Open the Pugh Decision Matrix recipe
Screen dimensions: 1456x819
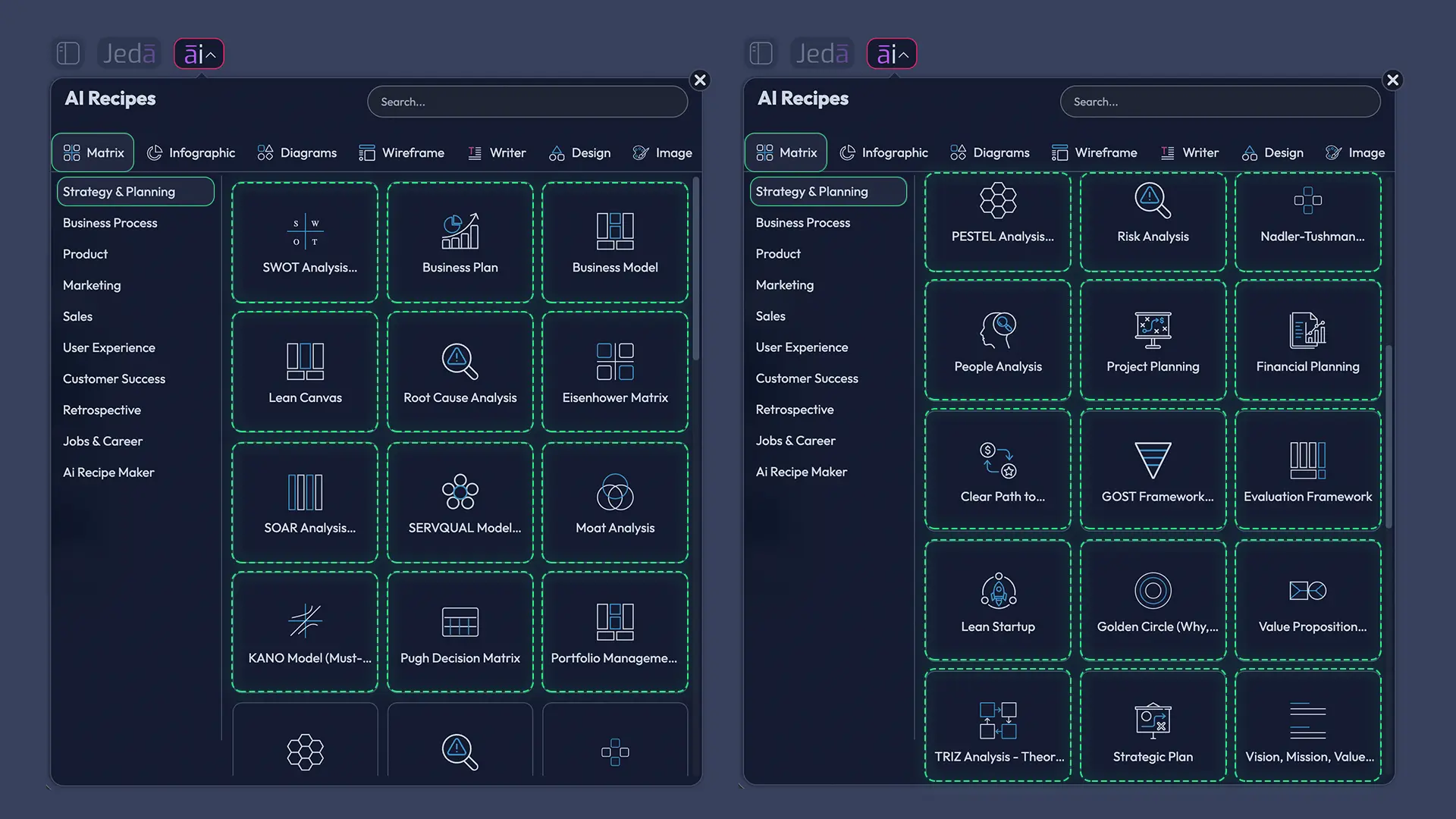pos(460,632)
